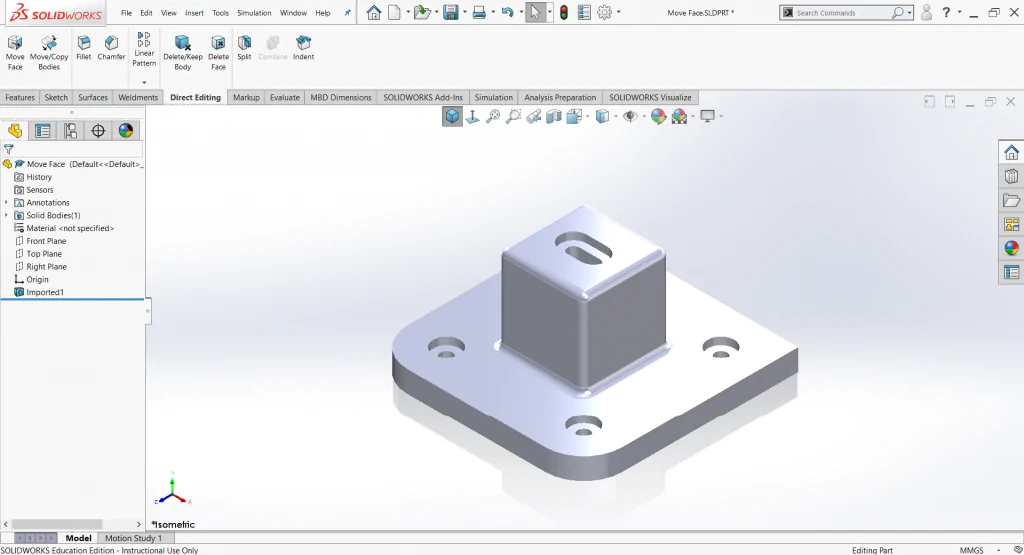Open the File menu
1024x555 pixels.
126,13
